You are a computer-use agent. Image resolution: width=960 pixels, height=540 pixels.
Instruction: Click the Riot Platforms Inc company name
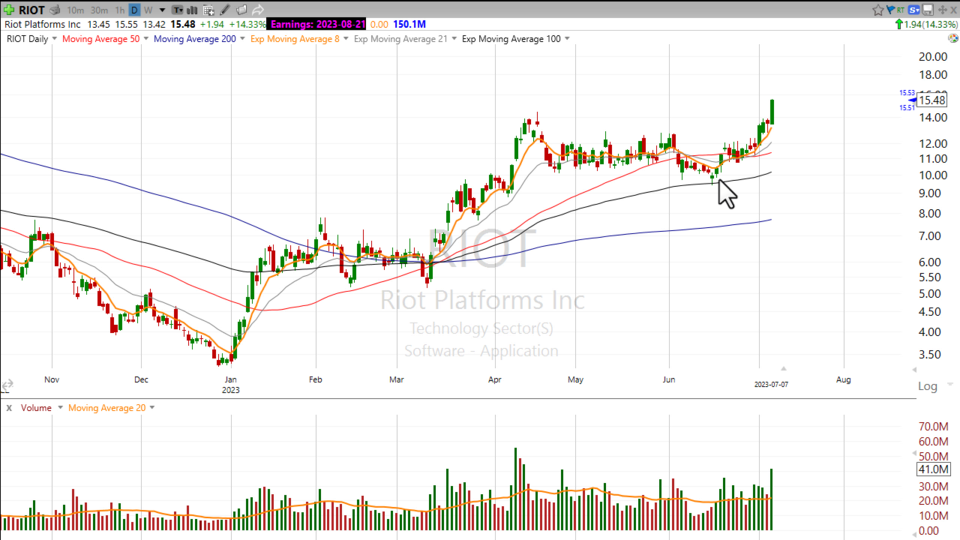pyautogui.click(x=43, y=24)
